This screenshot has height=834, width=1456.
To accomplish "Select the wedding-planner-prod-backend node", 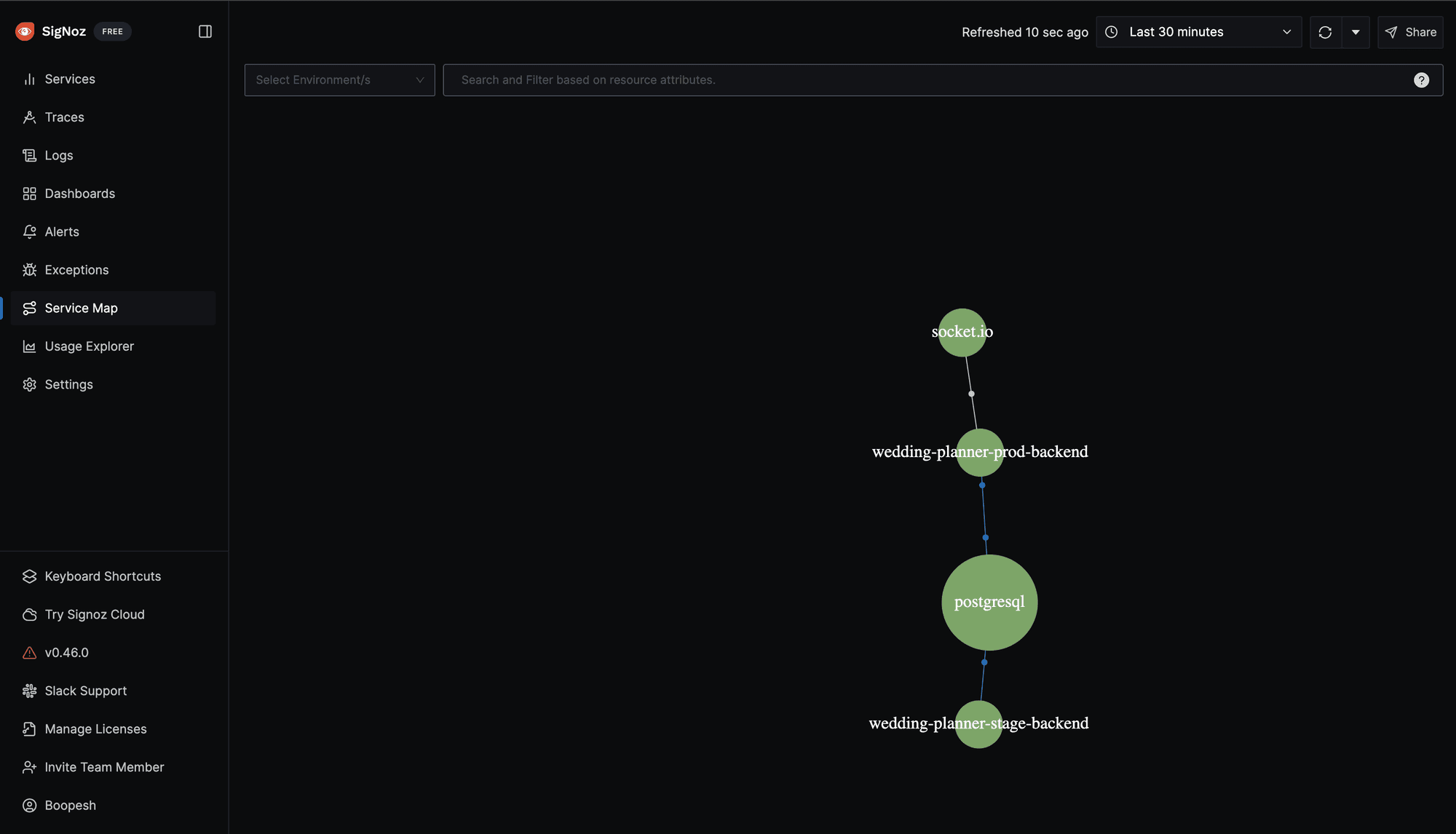I will [x=980, y=453].
